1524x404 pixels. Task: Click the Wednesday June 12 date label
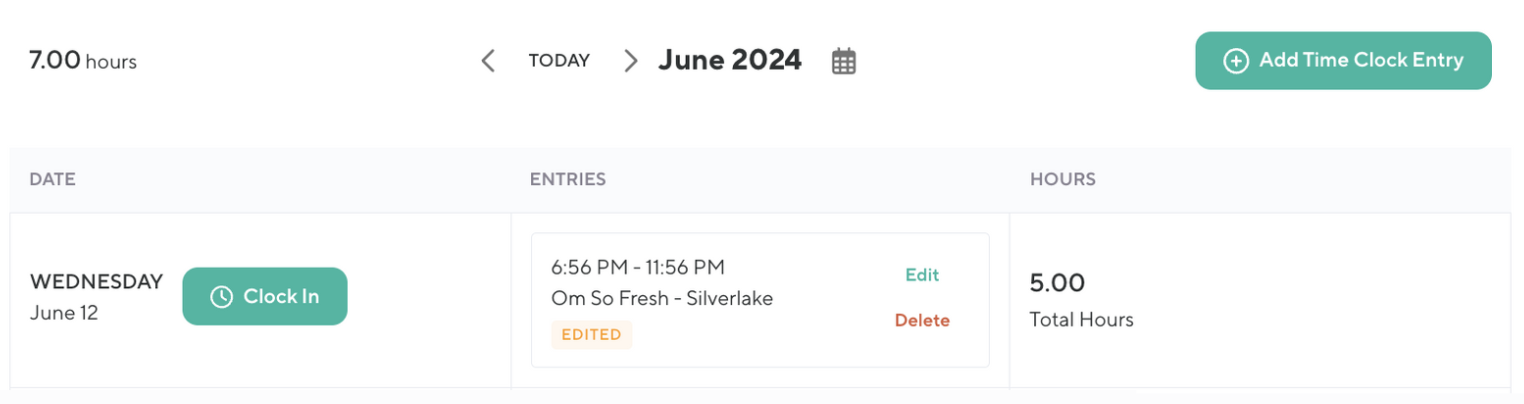coord(96,296)
